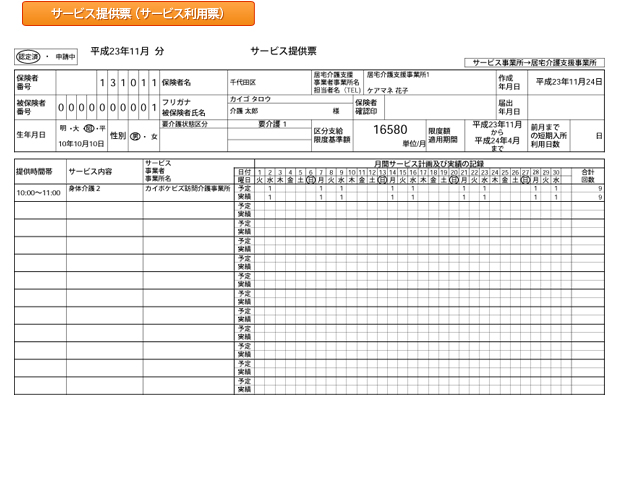Click the 限度額適用期間 label

pyautogui.click(x=443, y=135)
